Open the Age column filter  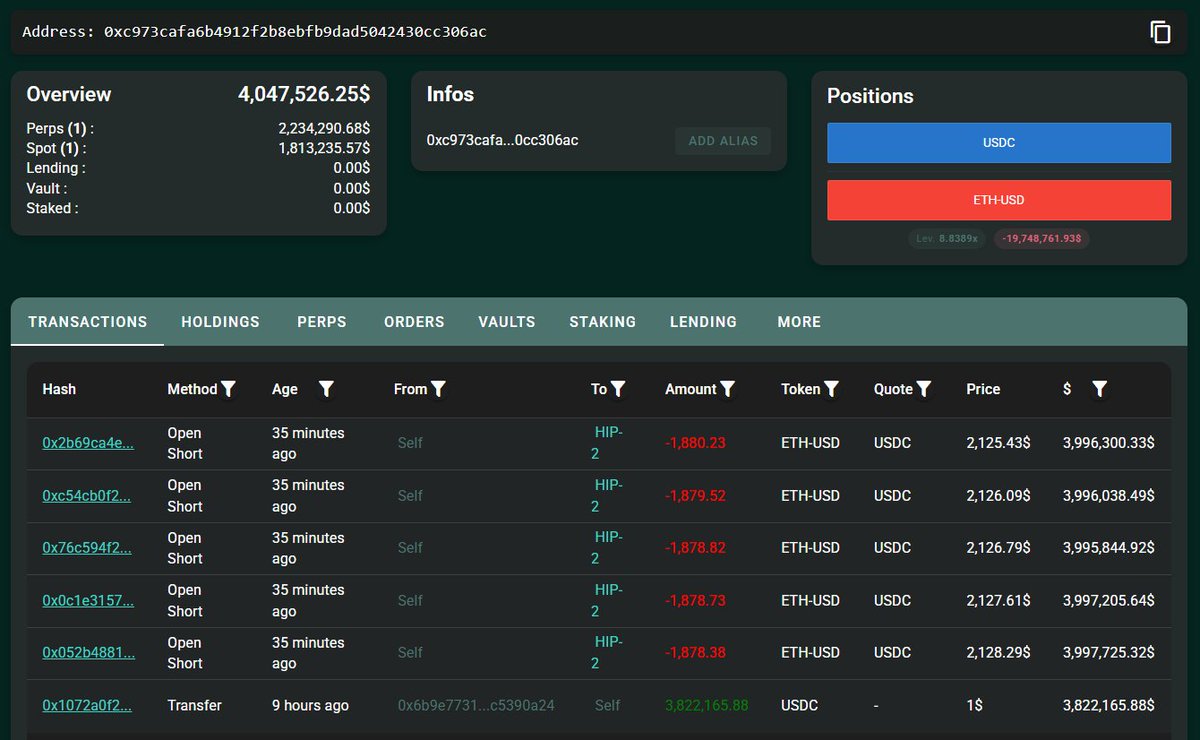tap(326, 389)
